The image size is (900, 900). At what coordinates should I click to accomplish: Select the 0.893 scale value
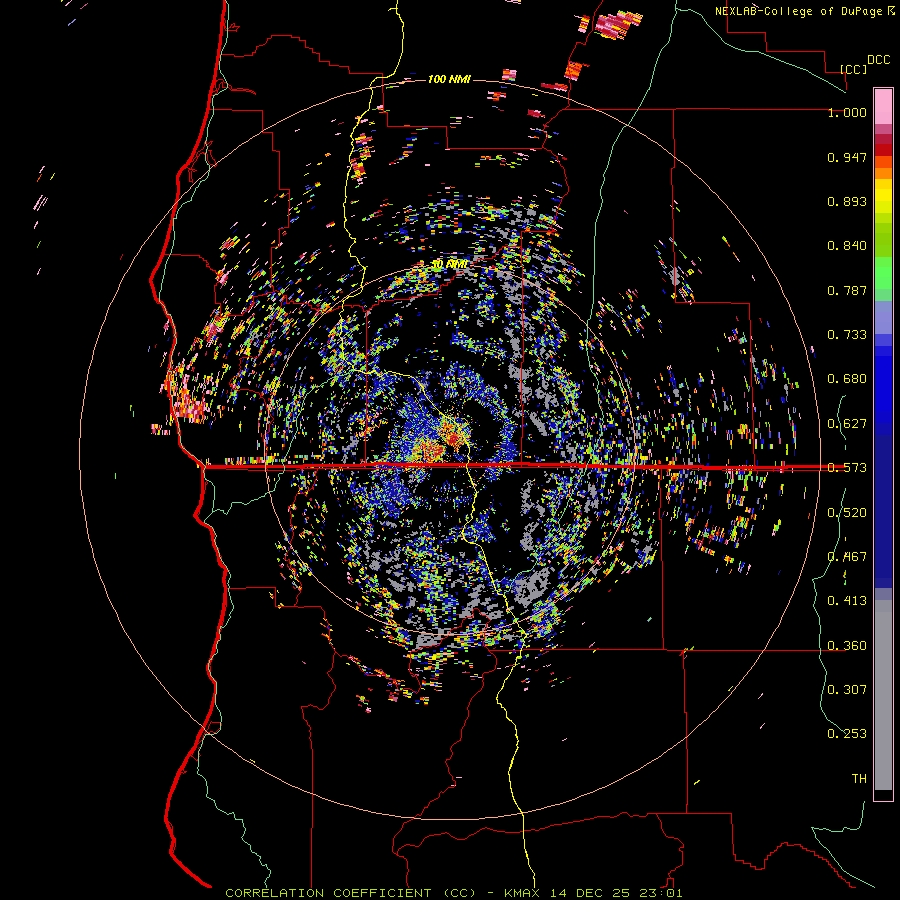tap(847, 201)
